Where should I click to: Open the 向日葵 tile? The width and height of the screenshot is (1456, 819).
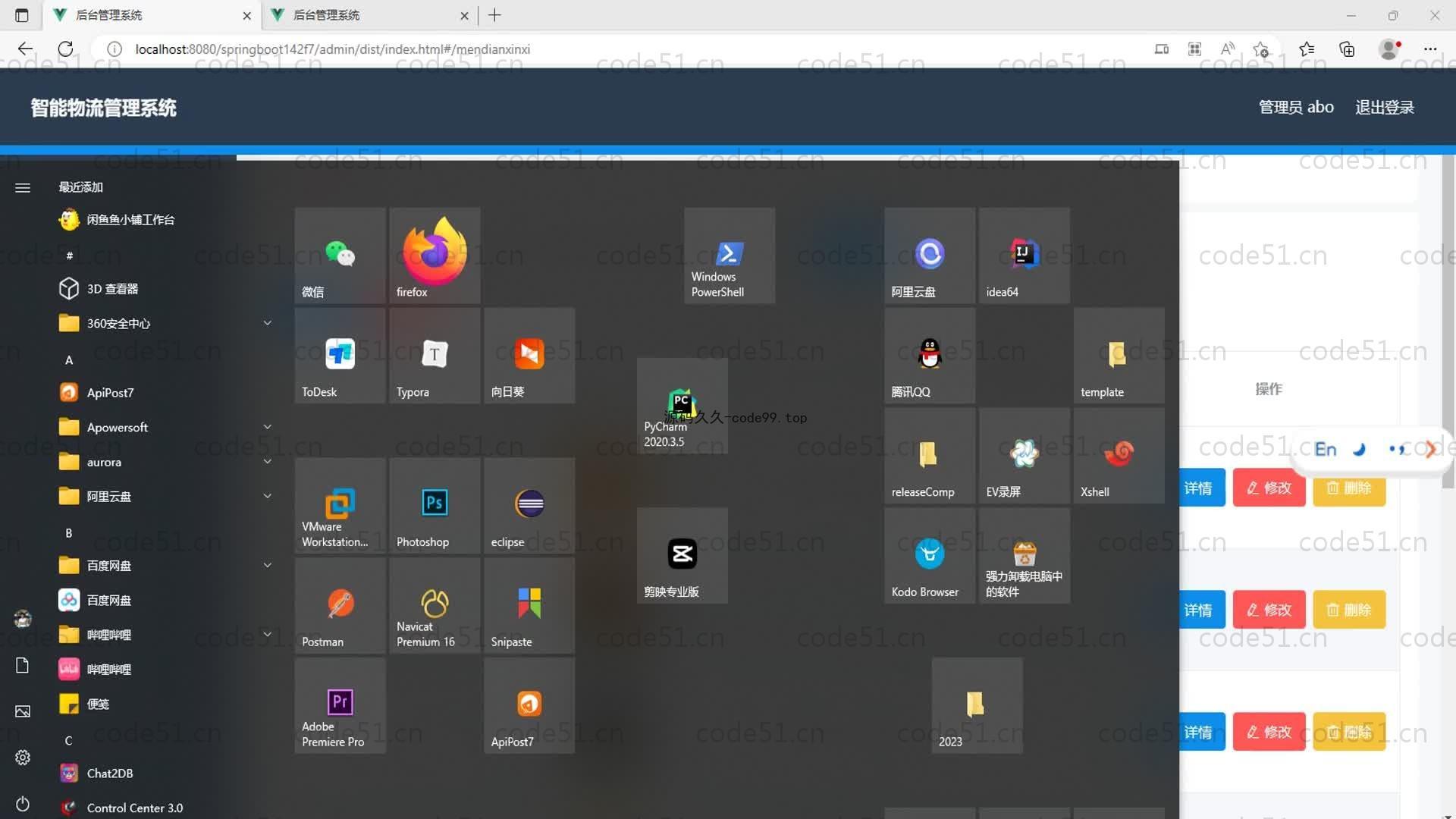(x=529, y=356)
